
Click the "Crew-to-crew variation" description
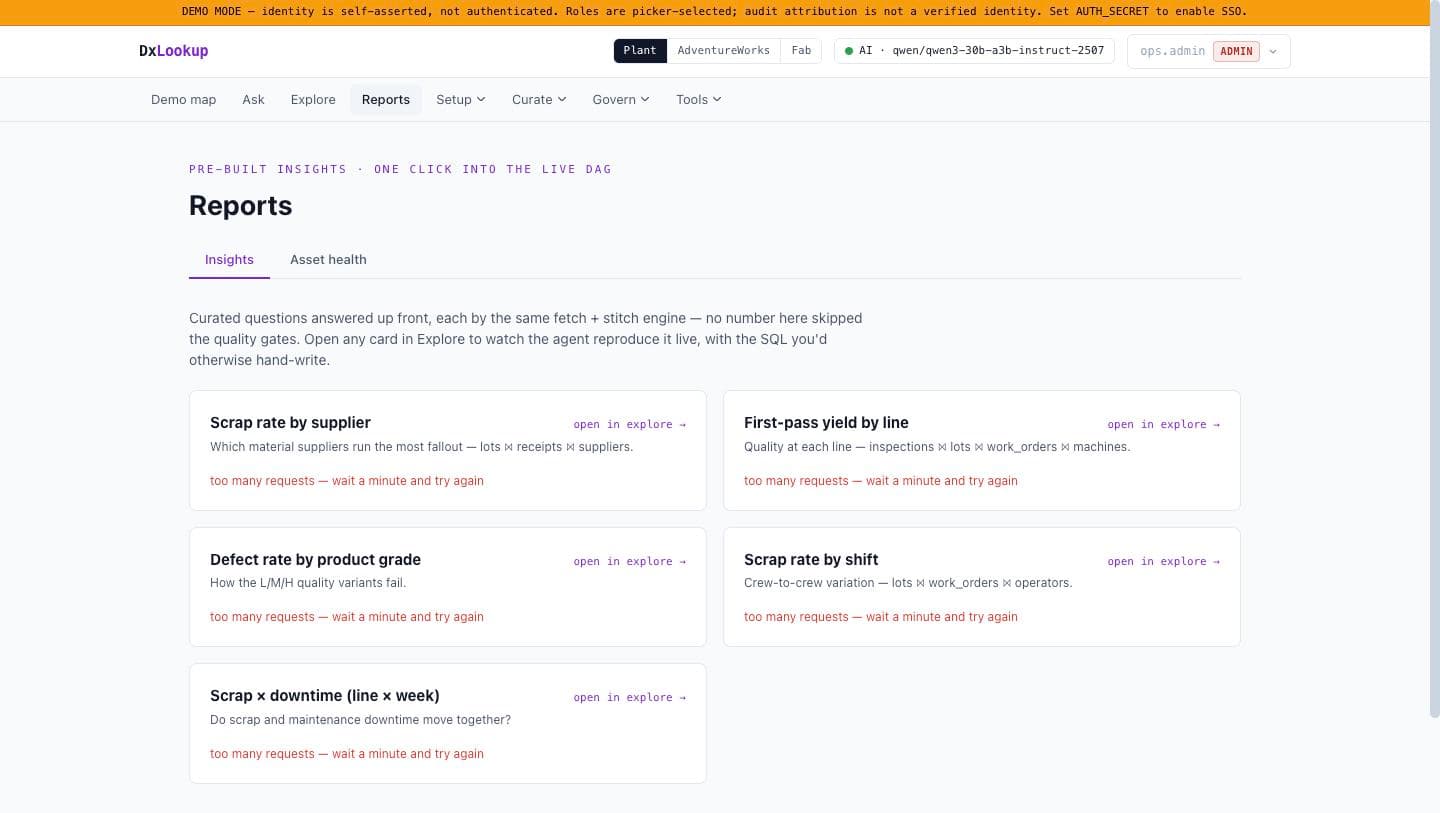(908, 583)
